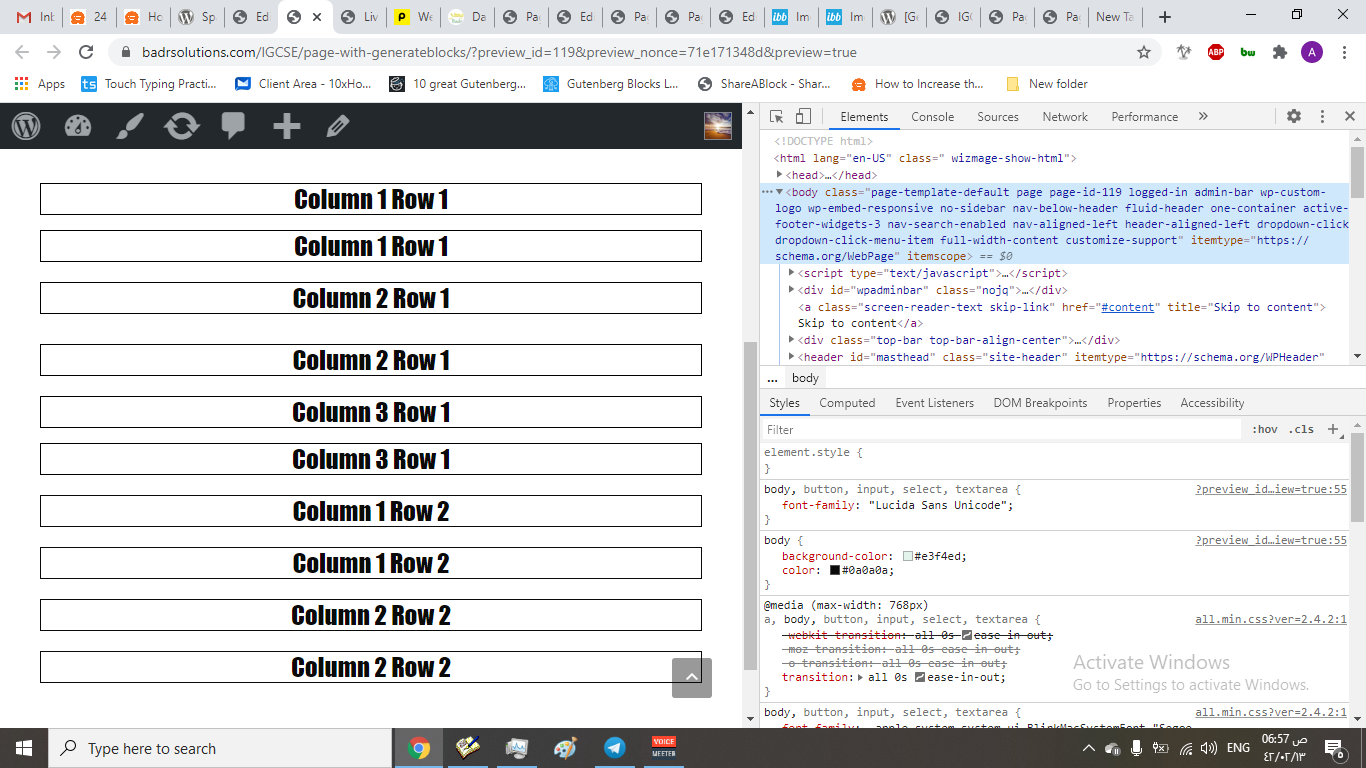Toggle the .cls classes button
1366x768 pixels.
1301,430
